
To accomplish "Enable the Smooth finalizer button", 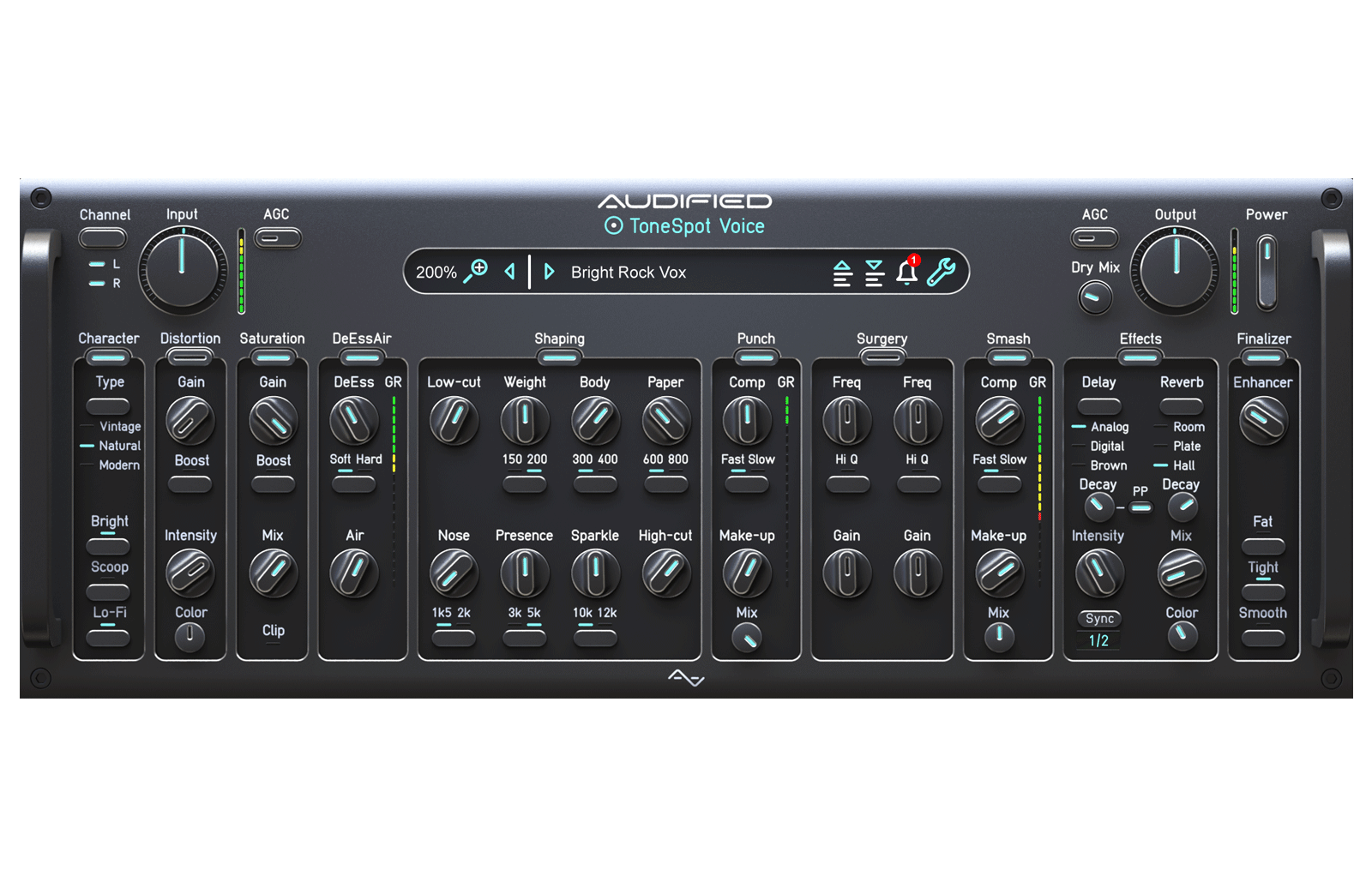I will click(x=1263, y=637).
